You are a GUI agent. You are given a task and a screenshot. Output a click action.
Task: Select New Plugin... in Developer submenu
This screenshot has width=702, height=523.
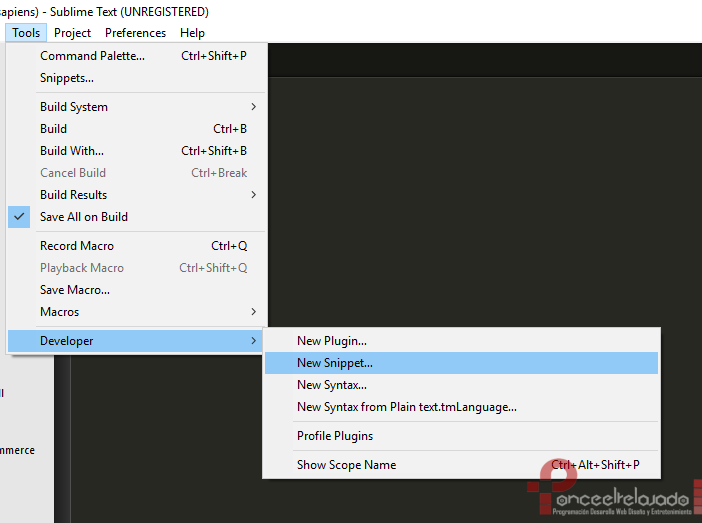point(461,341)
